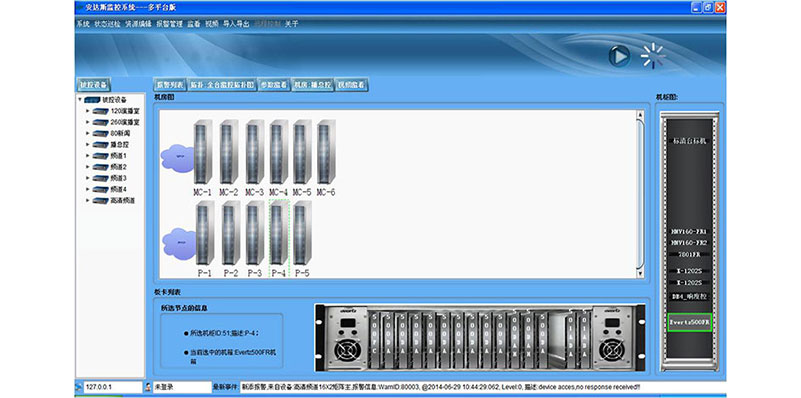This screenshot has width=801, height=398.
Task: Click the device icon of 频道3
Action: point(100,178)
